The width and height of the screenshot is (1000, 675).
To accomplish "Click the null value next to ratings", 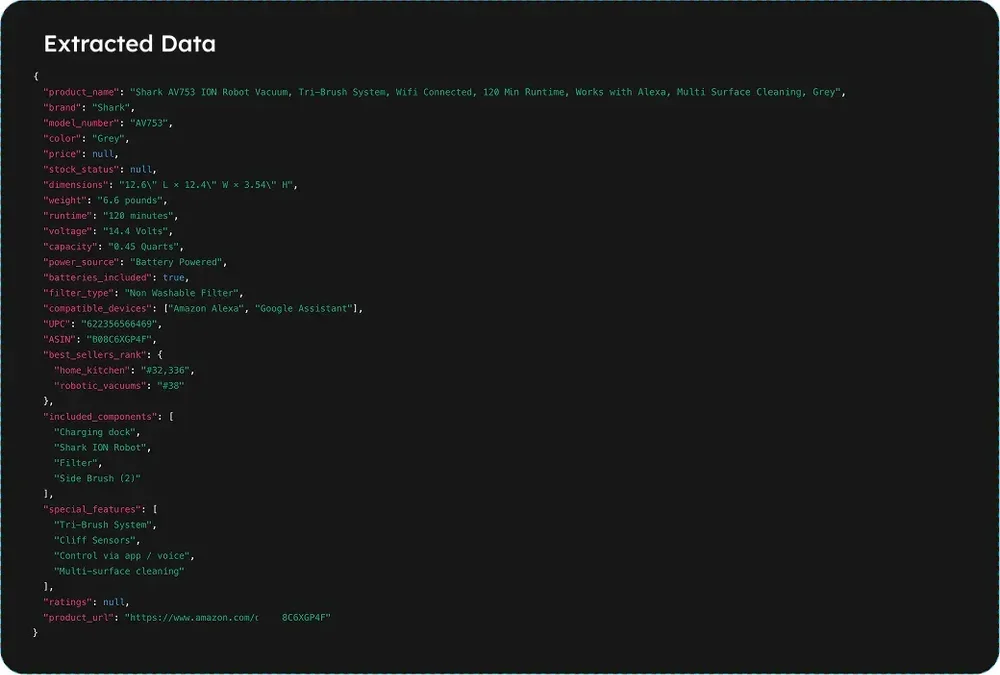I will coord(114,602).
